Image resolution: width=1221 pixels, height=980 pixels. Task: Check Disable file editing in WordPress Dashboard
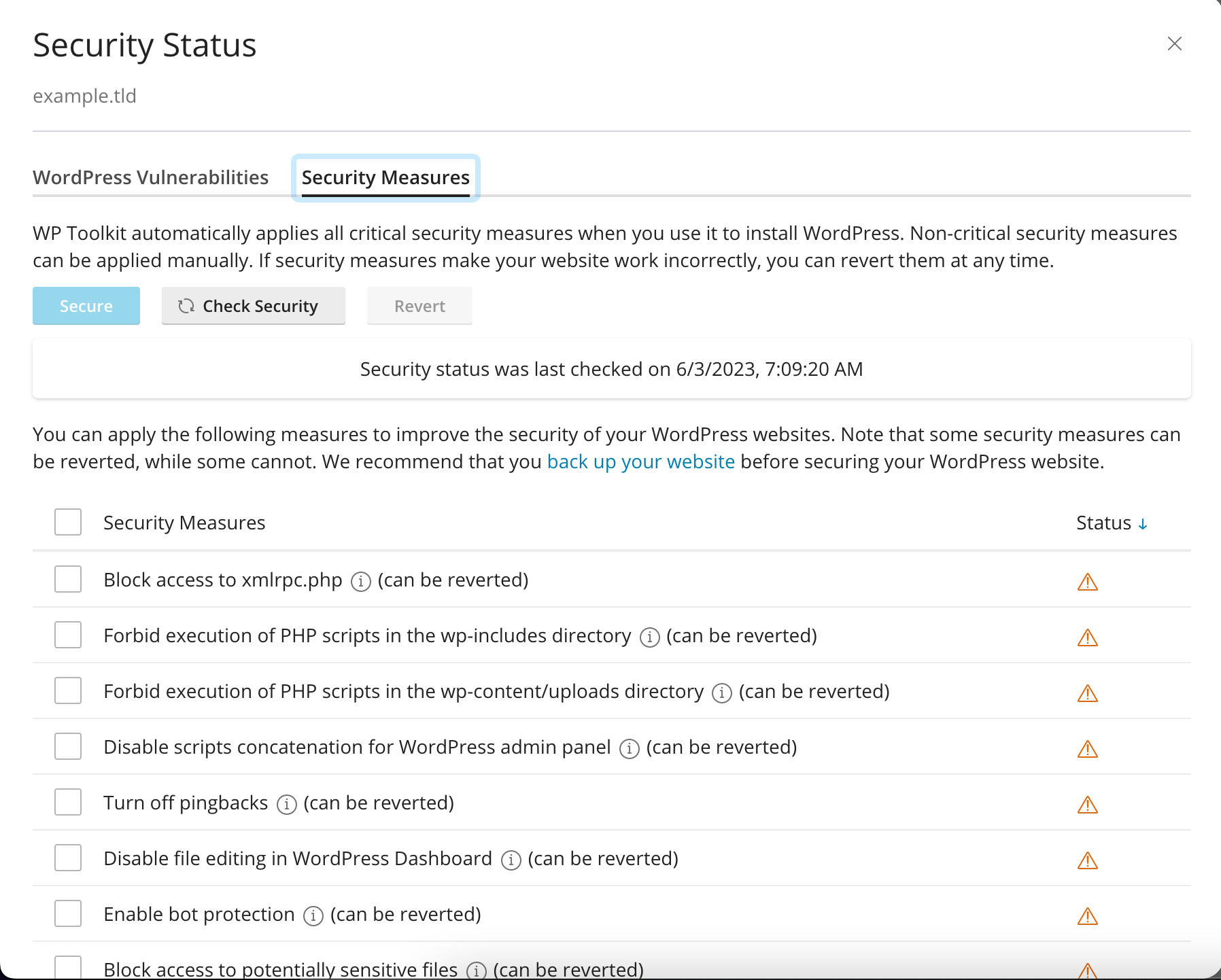click(x=68, y=858)
